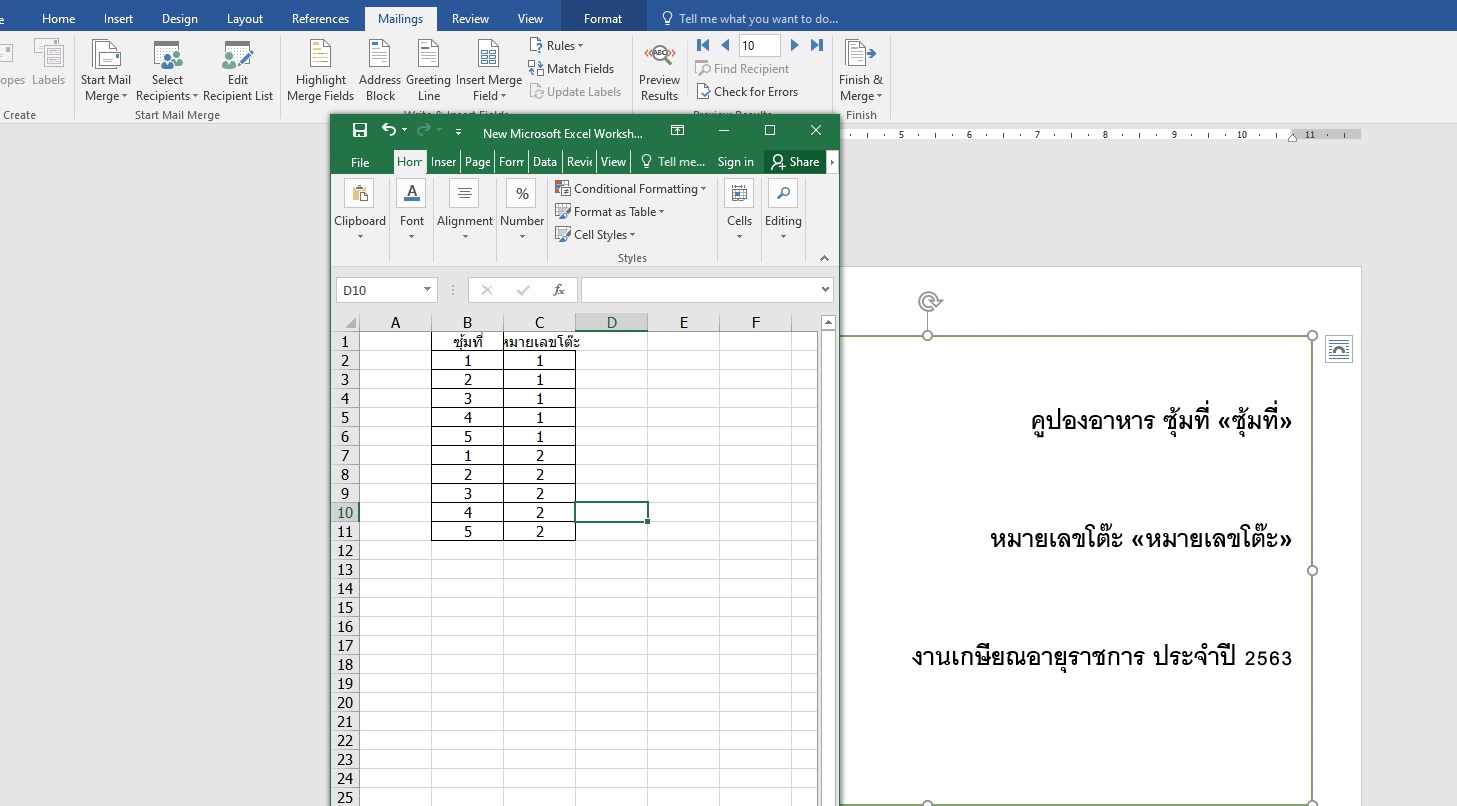The width and height of the screenshot is (1457, 806).
Task: Open Excel Number group
Action: tap(522, 211)
